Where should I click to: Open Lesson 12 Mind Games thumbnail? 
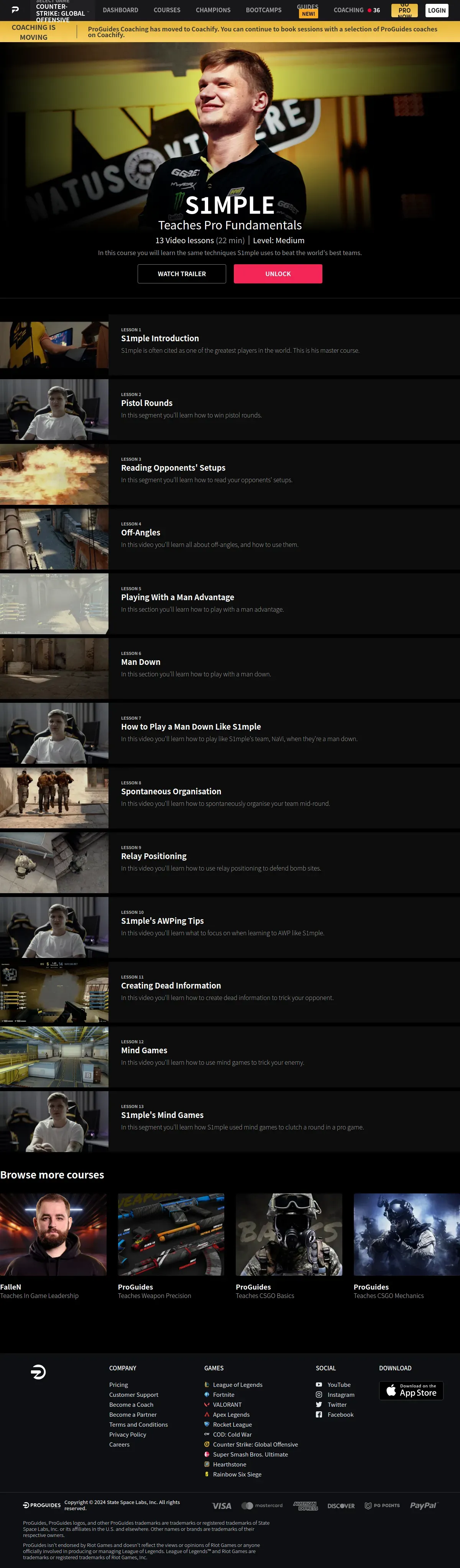coord(54,1057)
